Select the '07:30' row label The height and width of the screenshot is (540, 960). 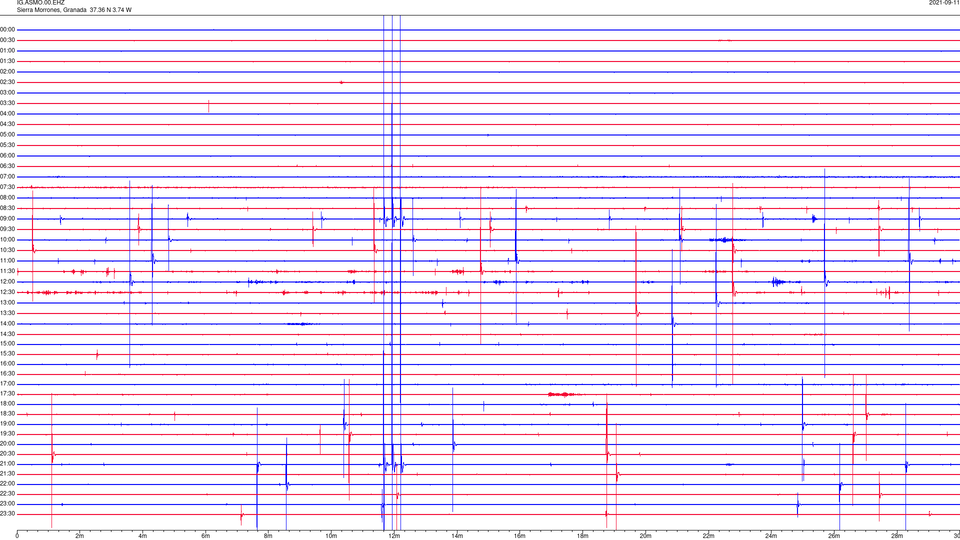(x=8, y=187)
